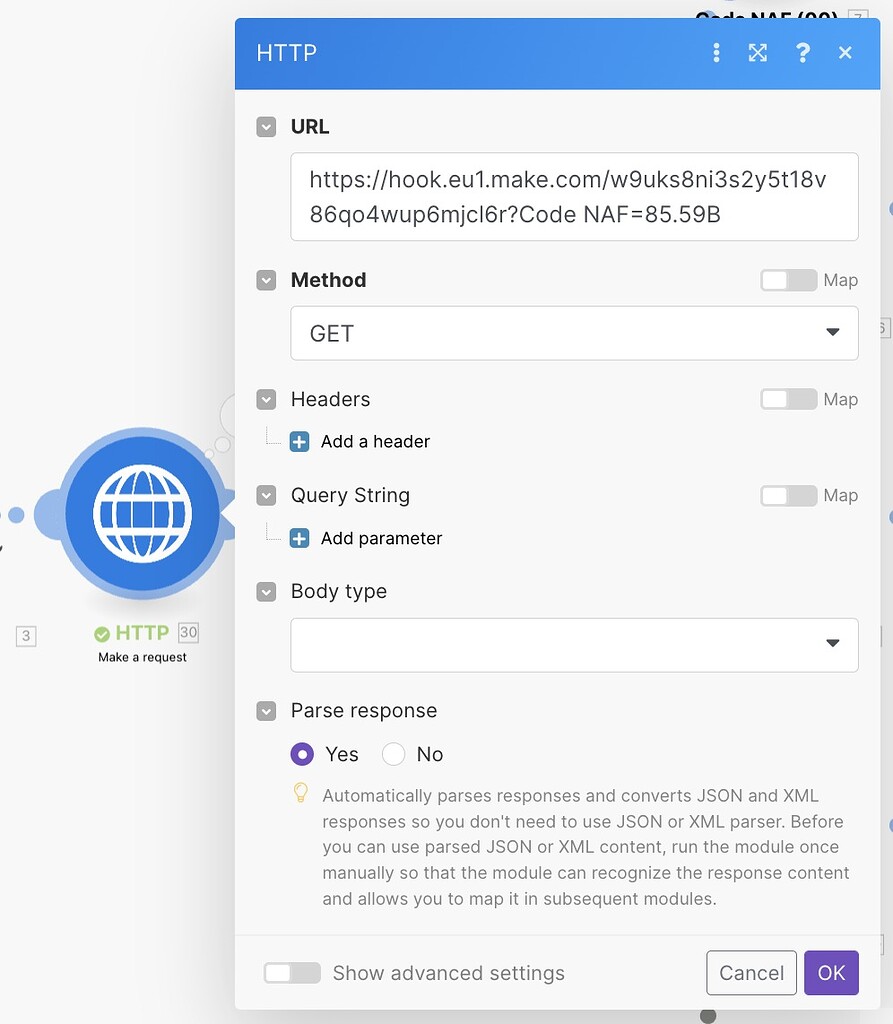
Task: Select No for Parse response
Action: 394,754
